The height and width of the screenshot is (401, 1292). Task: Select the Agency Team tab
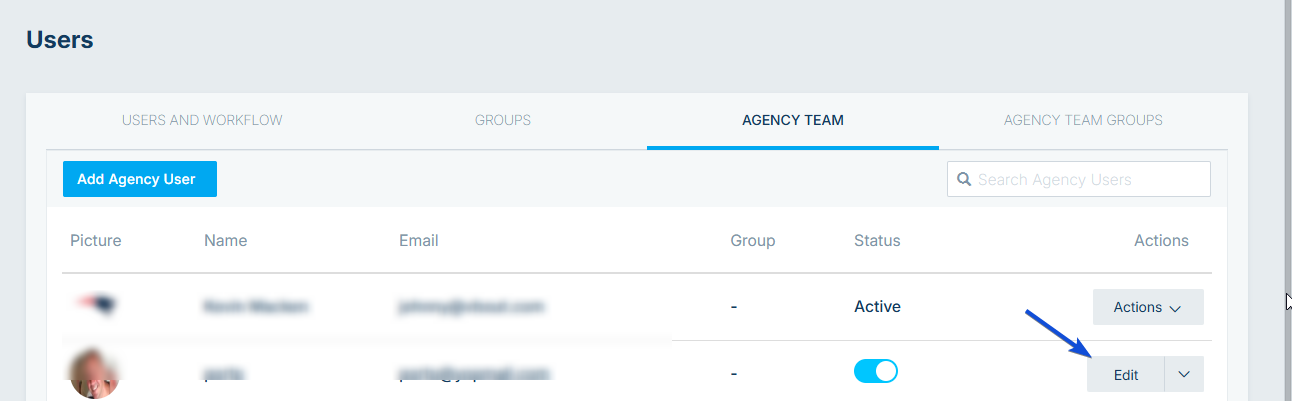tap(793, 120)
